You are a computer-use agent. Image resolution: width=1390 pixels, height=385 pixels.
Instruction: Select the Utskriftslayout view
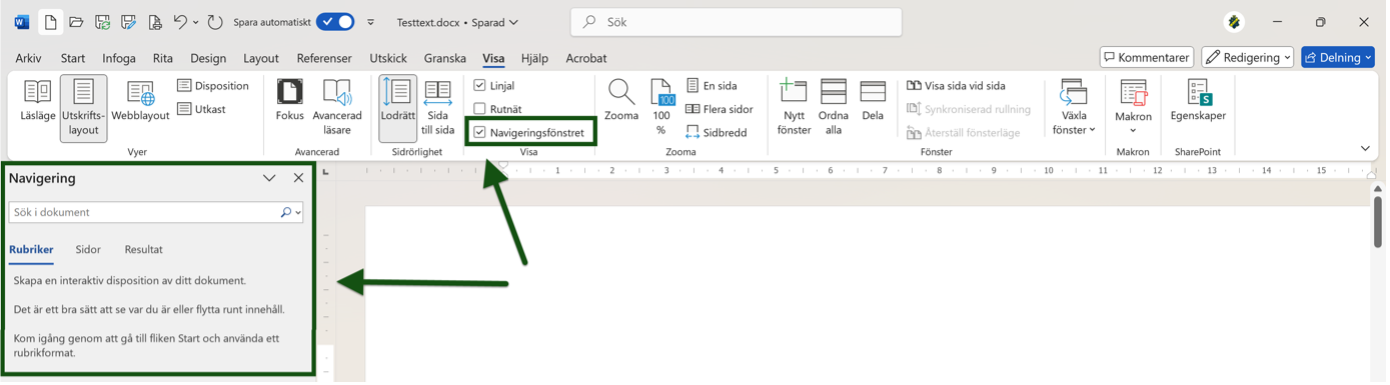click(x=83, y=108)
